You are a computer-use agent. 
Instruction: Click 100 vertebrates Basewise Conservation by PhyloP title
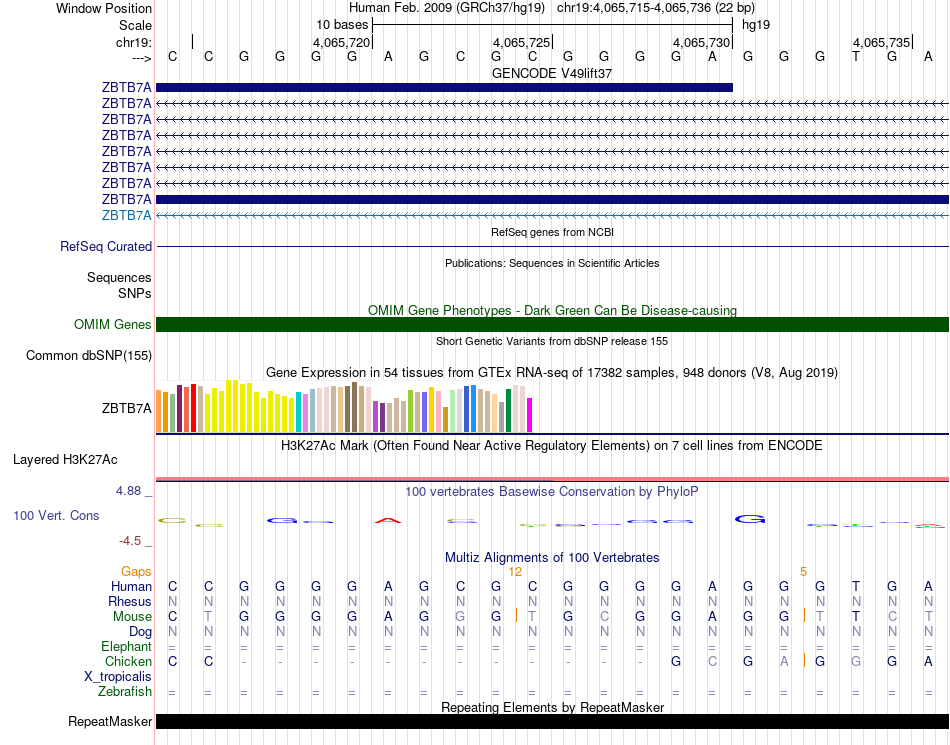click(552, 491)
